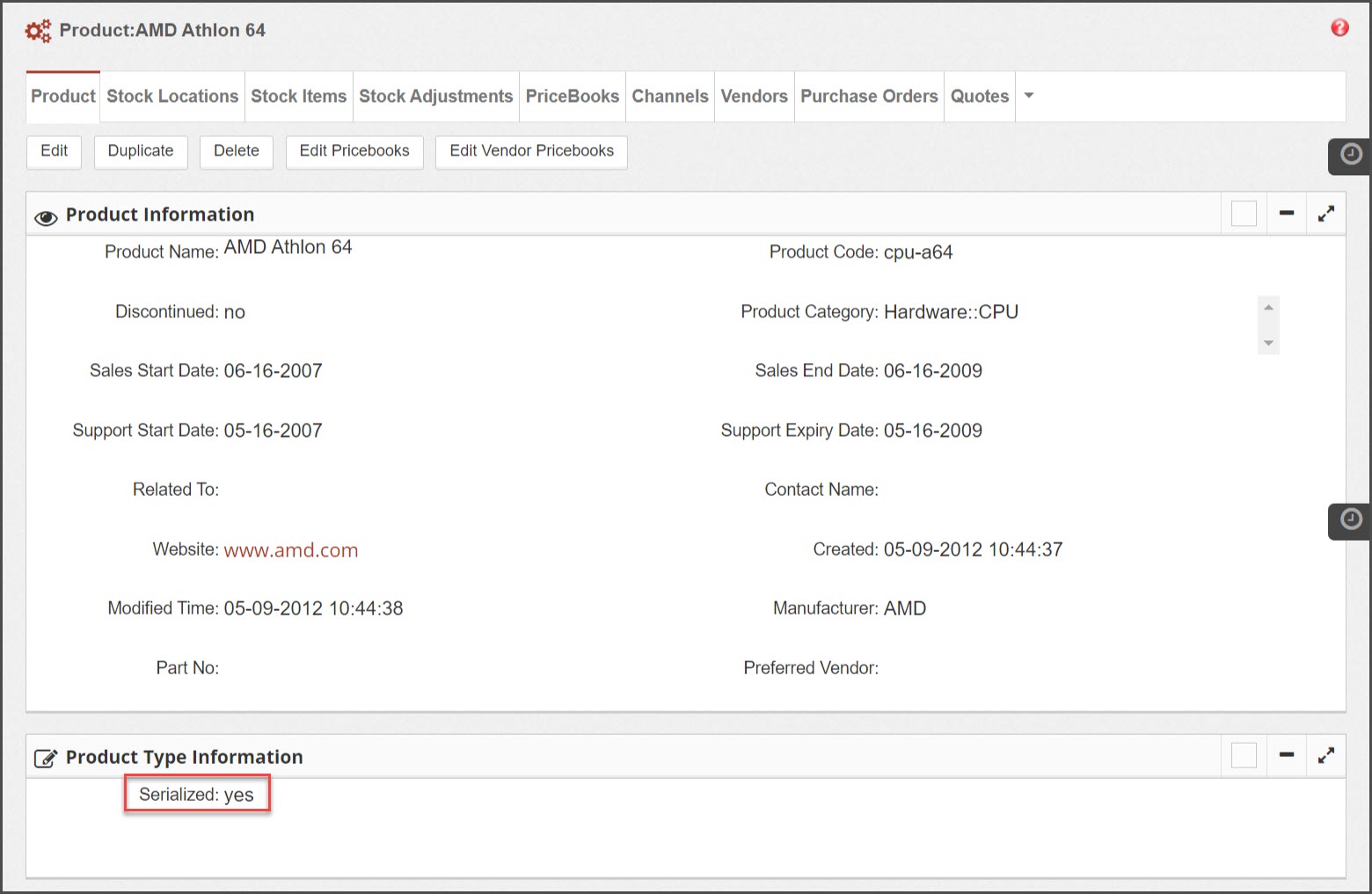Open the Quotes tab
The width and height of the screenshot is (1372, 894).
coord(980,96)
